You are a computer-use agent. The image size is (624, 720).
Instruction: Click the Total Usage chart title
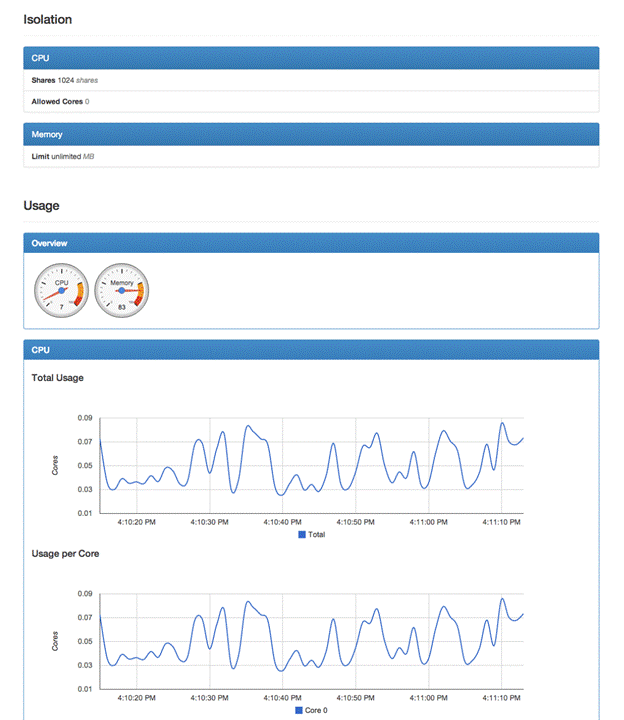tap(58, 378)
